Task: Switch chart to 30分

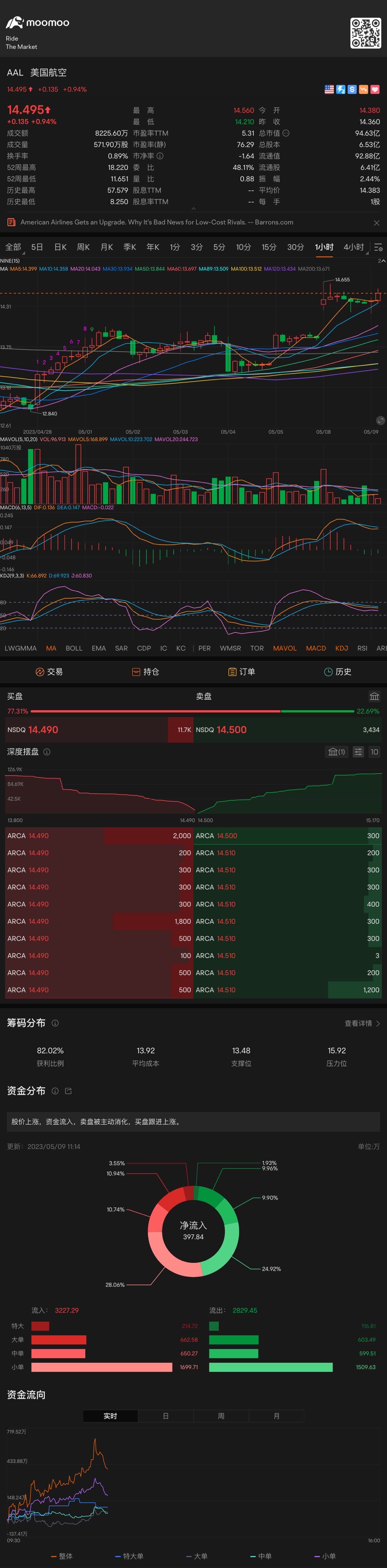Action: pyautogui.click(x=296, y=247)
